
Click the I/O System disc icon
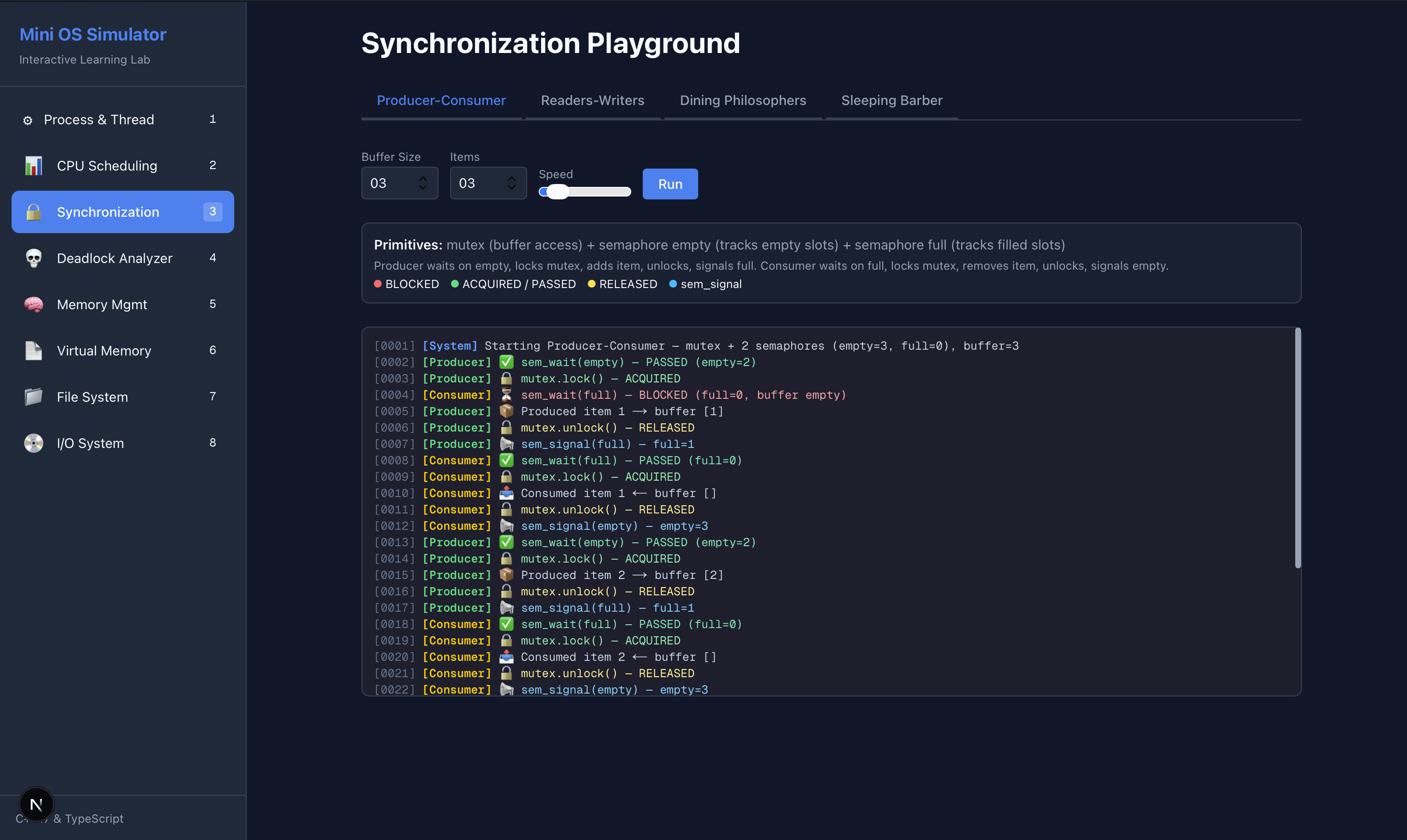pos(33,443)
